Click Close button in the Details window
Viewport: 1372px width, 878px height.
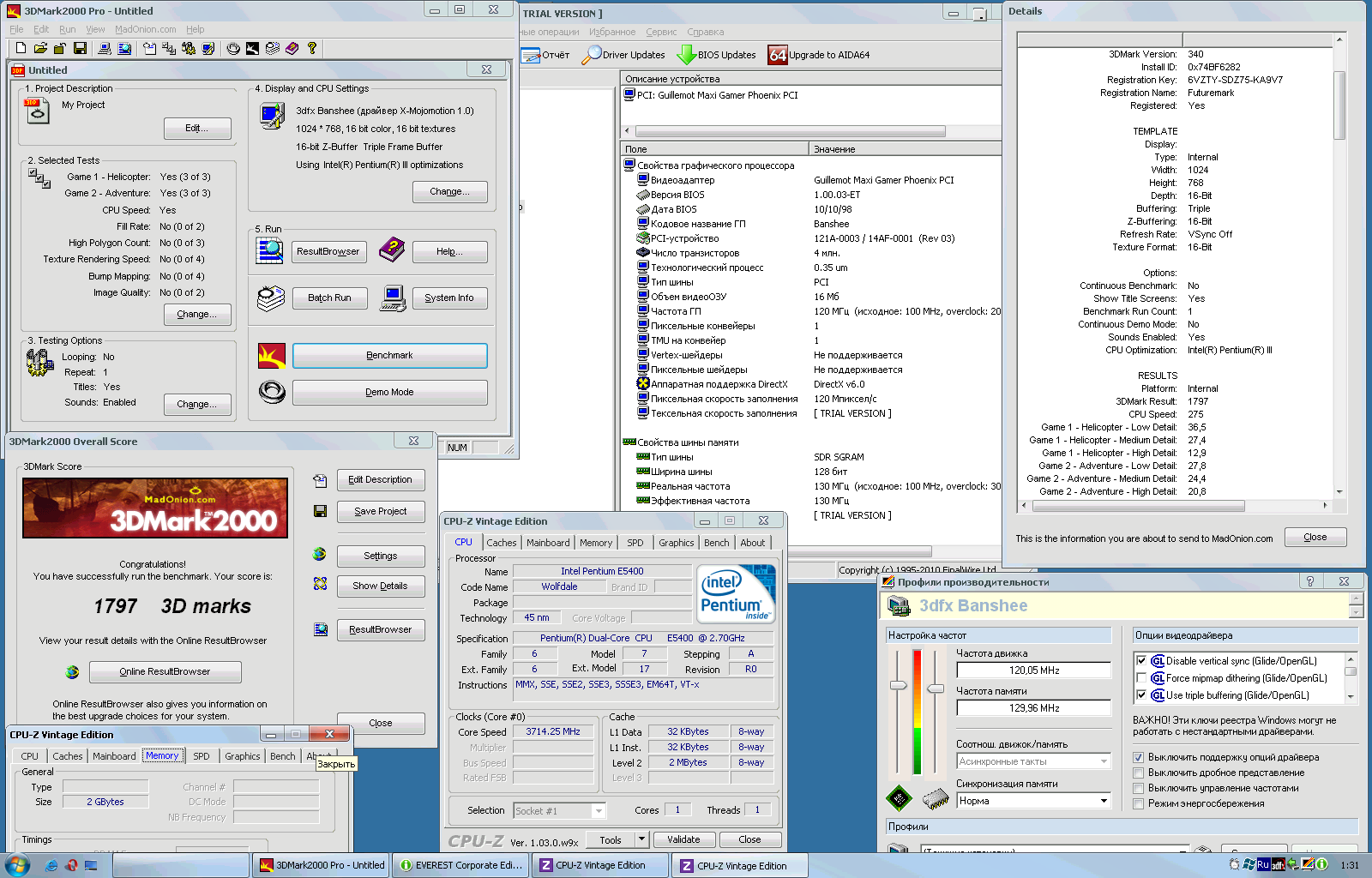tap(1315, 537)
